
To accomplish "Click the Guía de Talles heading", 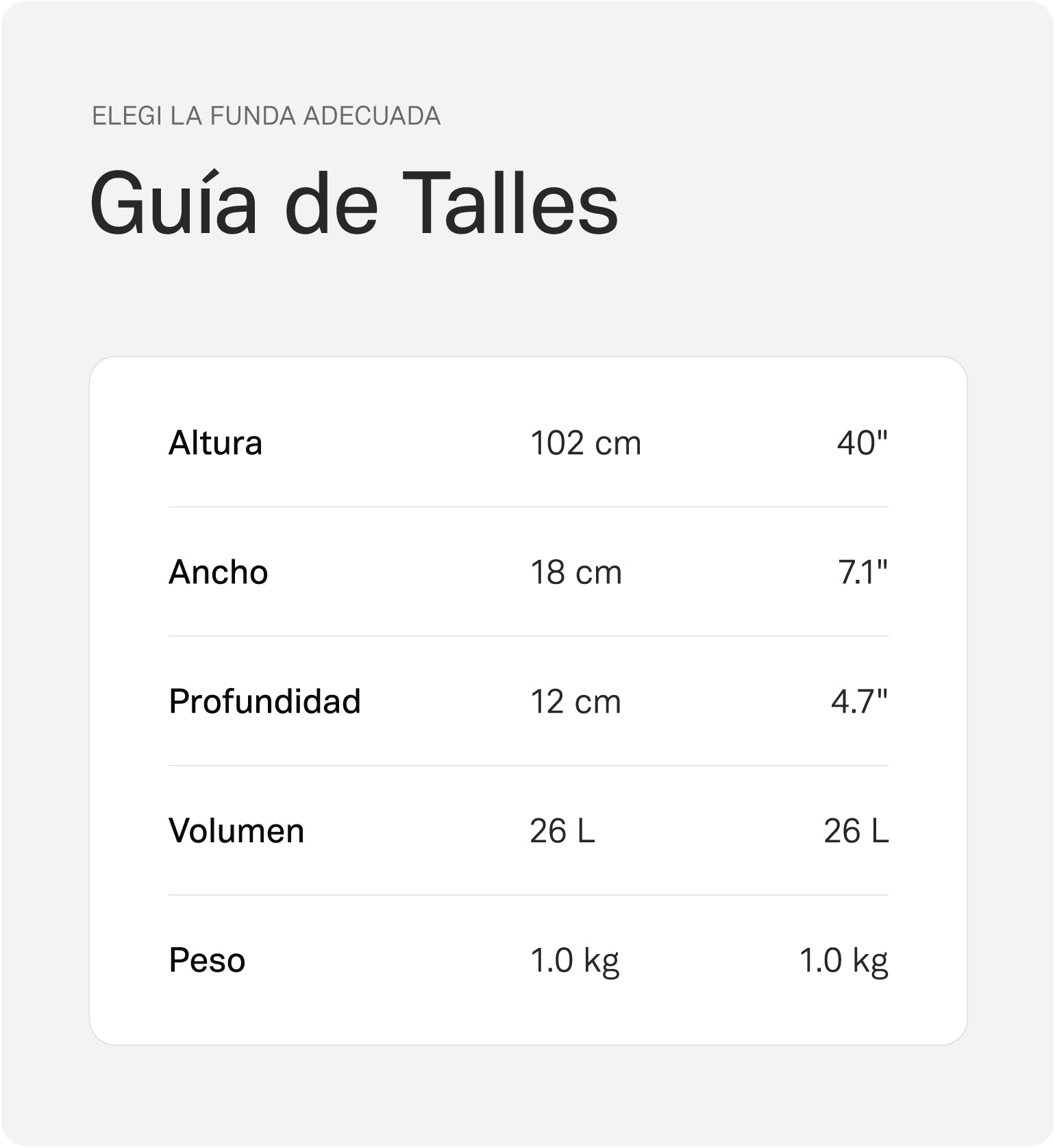I will point(354,204).
